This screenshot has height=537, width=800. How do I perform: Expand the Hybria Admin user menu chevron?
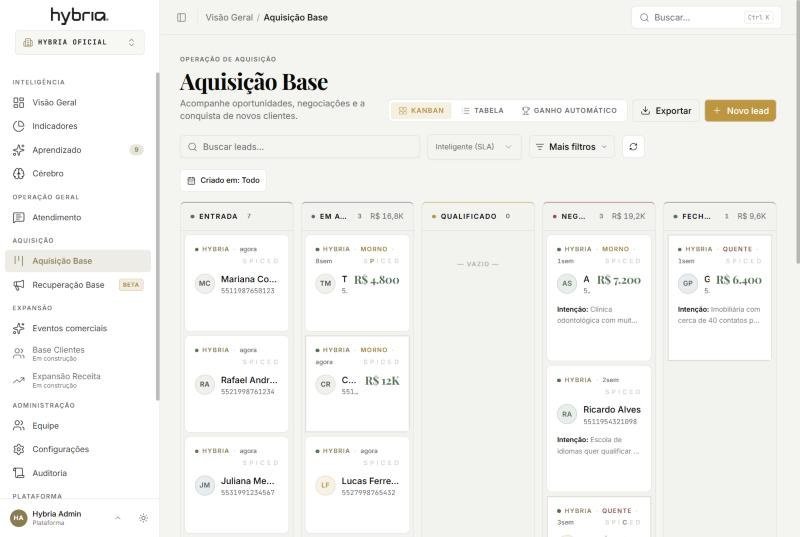[x=118, y=518]
